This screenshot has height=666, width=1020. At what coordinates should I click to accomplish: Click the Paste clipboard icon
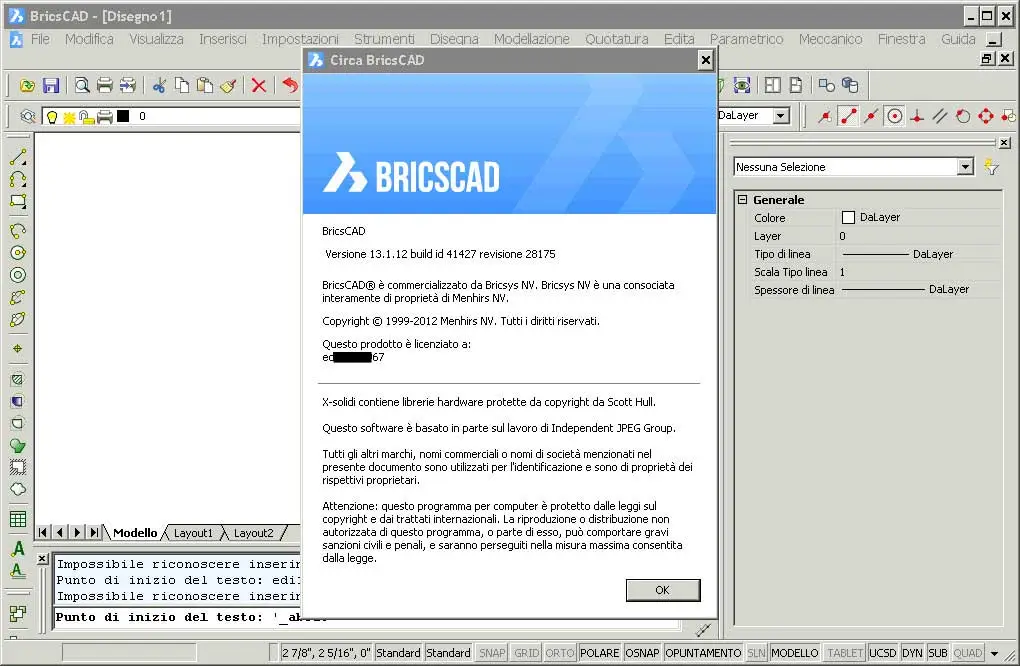205,85
